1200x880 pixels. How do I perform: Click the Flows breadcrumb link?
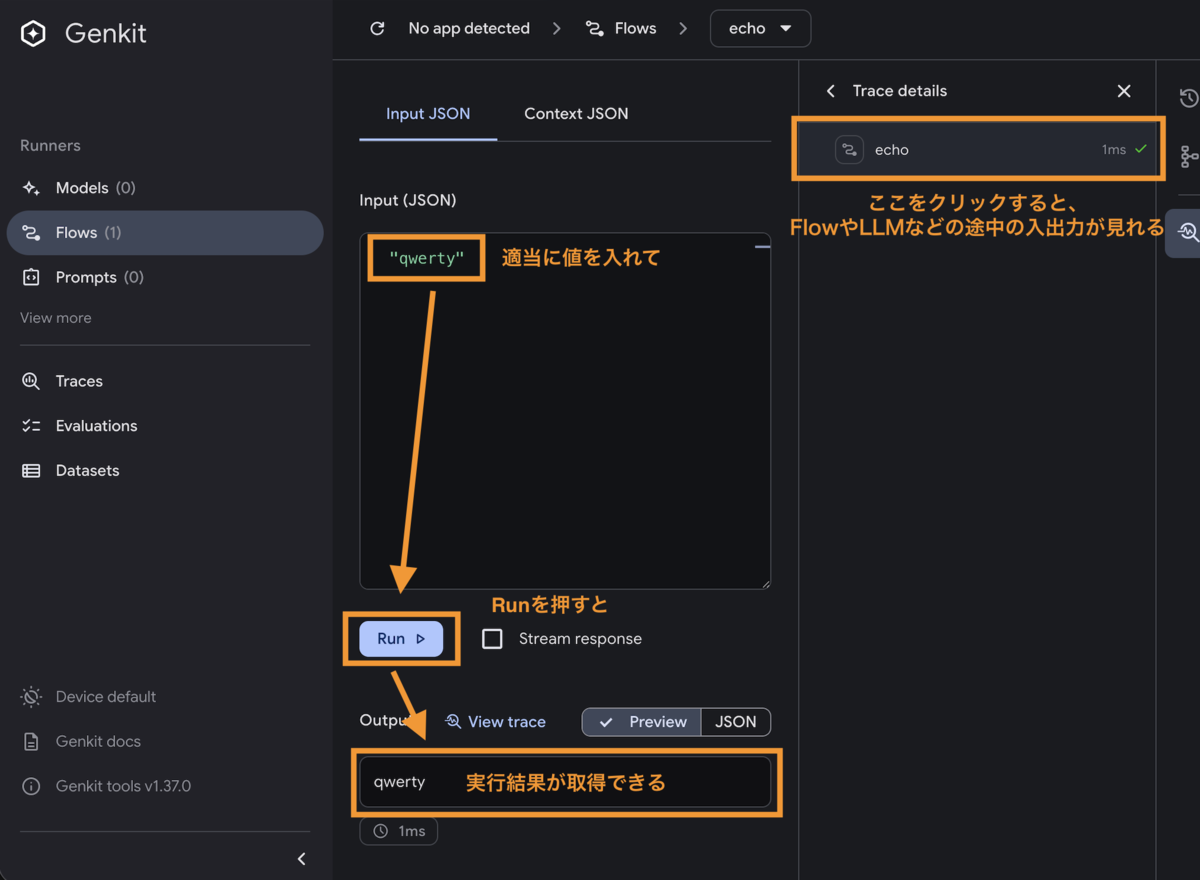[621, 28]
